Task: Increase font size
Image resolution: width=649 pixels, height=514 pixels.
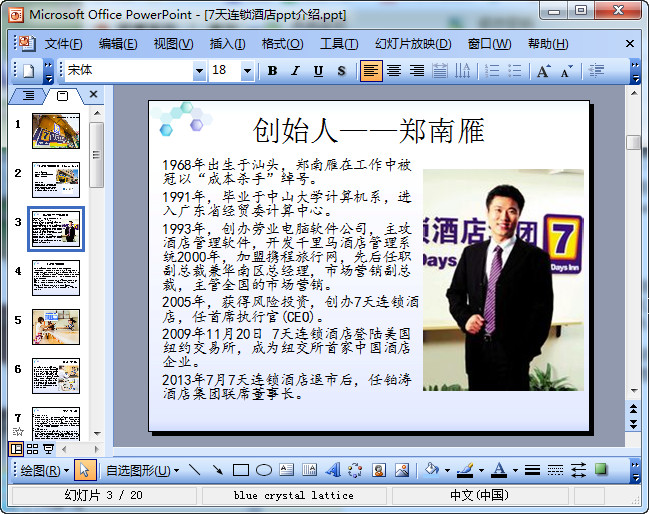Action: [543, 71]
